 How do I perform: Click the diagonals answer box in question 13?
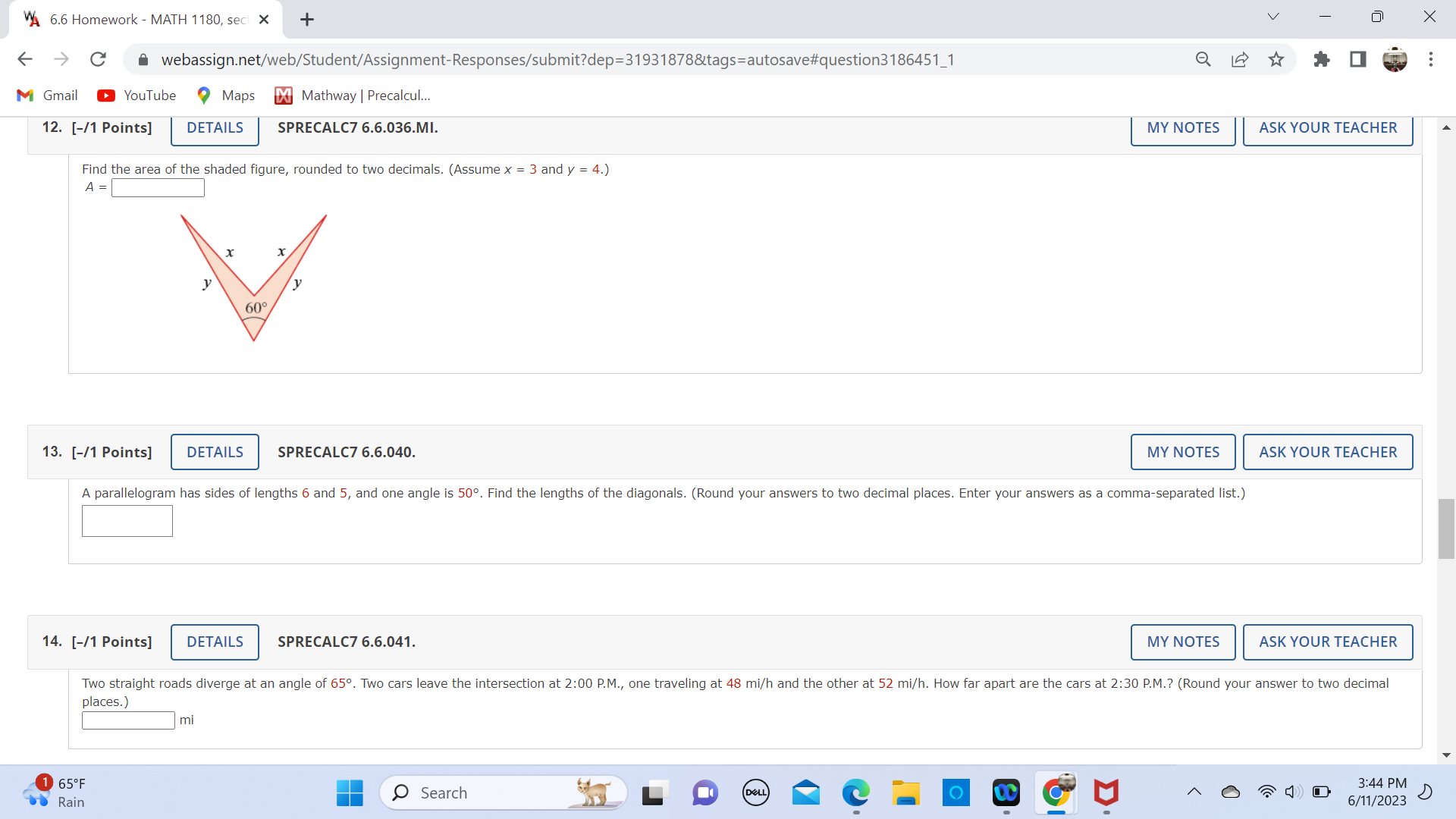(x=127, y=521)
